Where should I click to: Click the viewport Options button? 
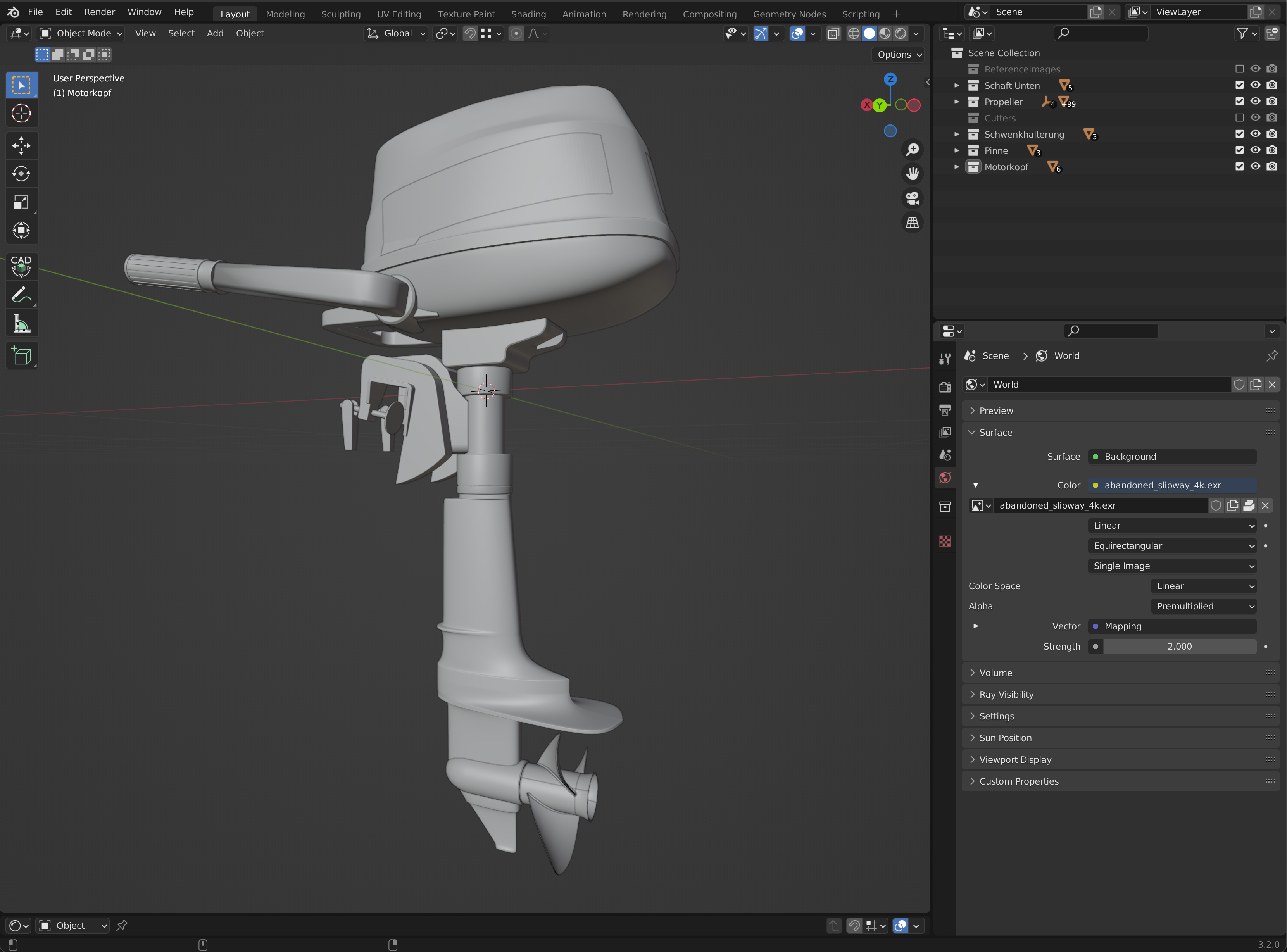pyautogui.click(x=899, y=55)
